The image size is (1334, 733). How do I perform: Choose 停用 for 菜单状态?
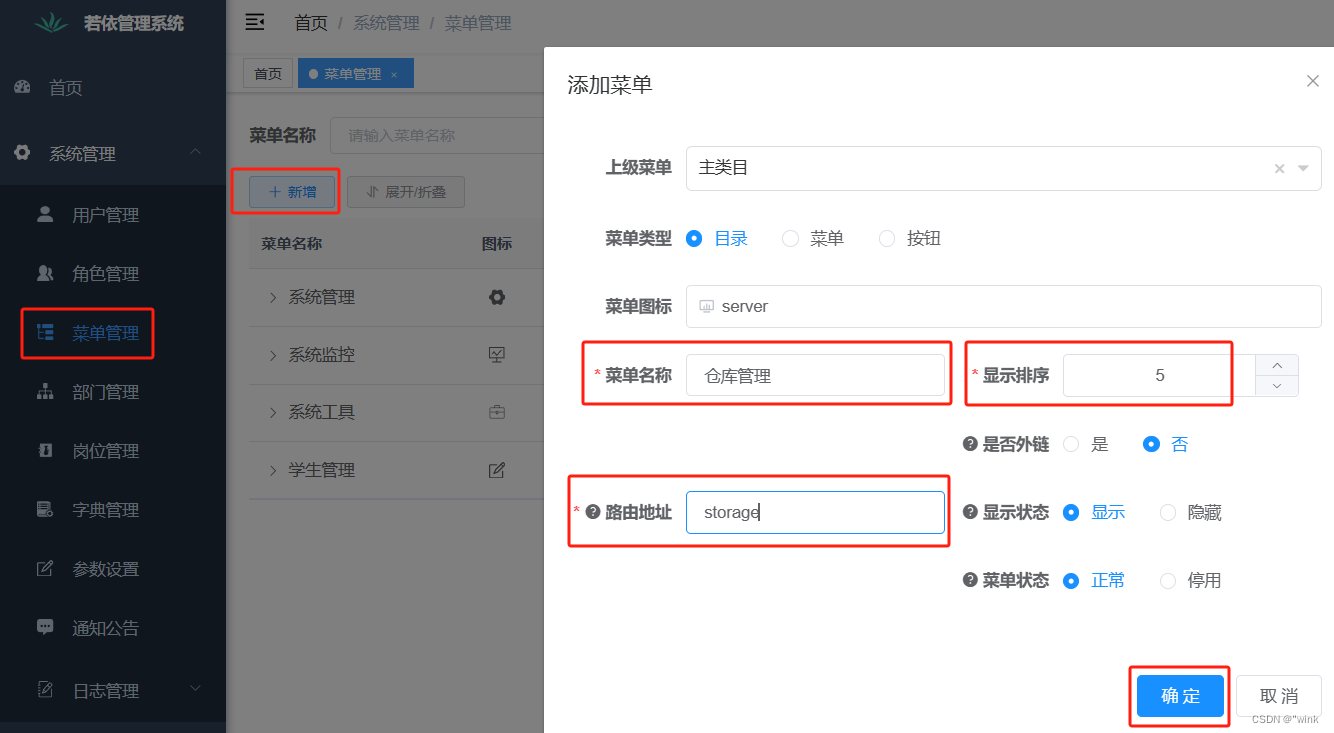pyautogui.click(x=1168, y=580)
